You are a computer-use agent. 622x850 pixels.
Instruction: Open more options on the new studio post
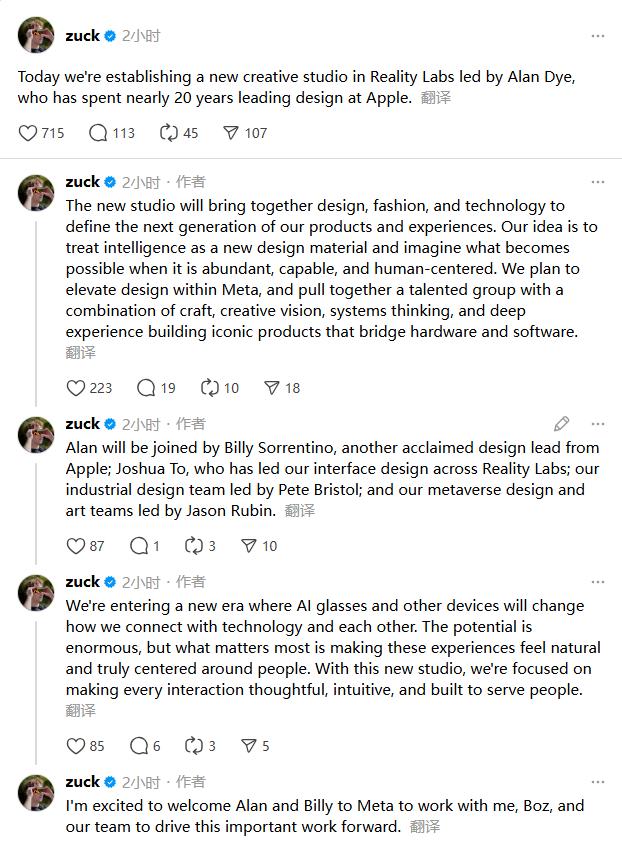(x=598, y=182)
